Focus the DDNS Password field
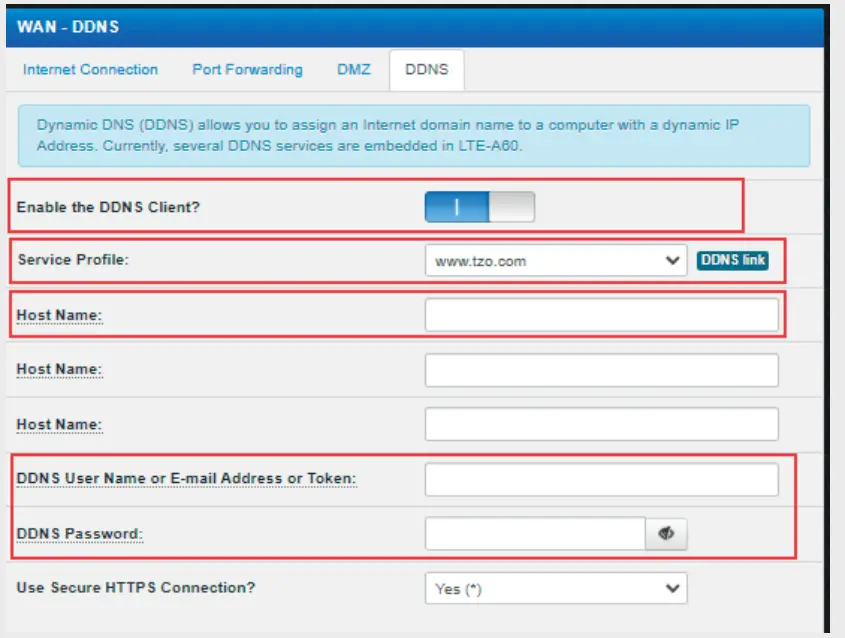Screen dimensions: 845x638 pos(535,533)
